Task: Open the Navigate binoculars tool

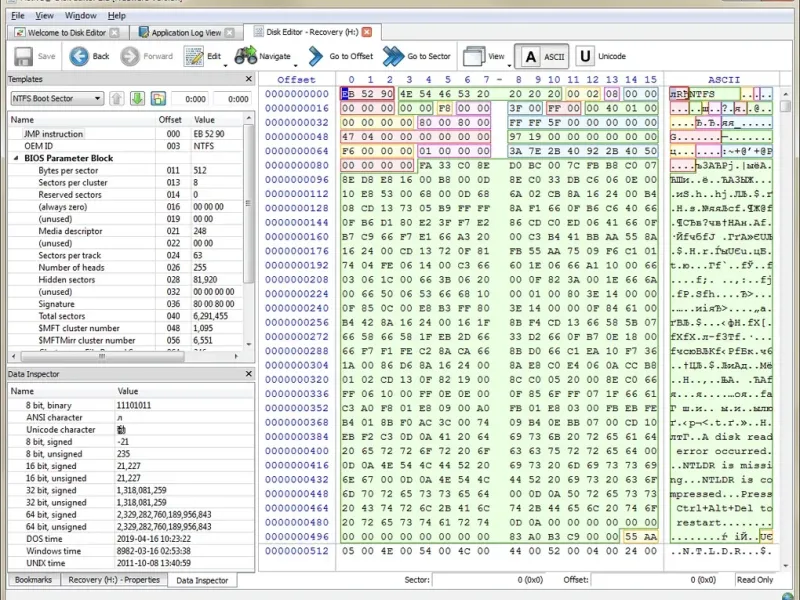Action: (x=245, y=56)
